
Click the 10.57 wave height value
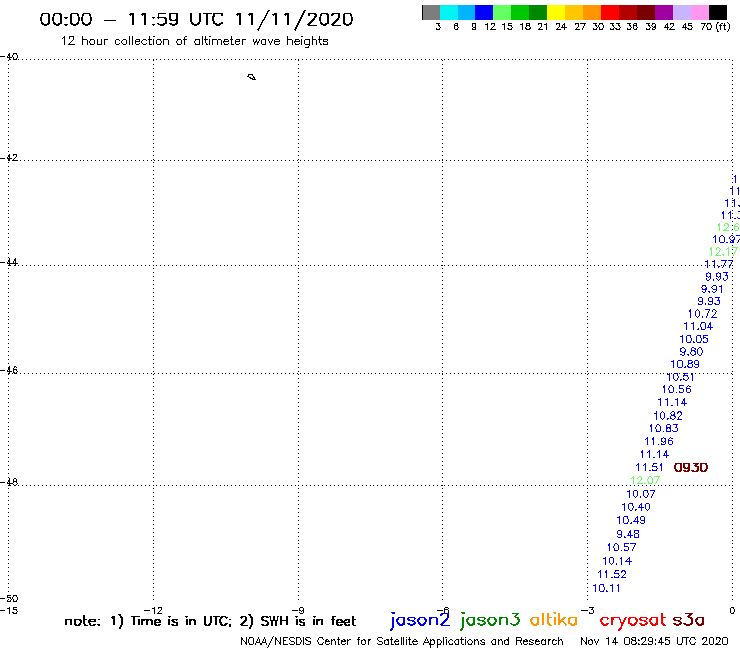pyautogui.click(x=621, y=547)
